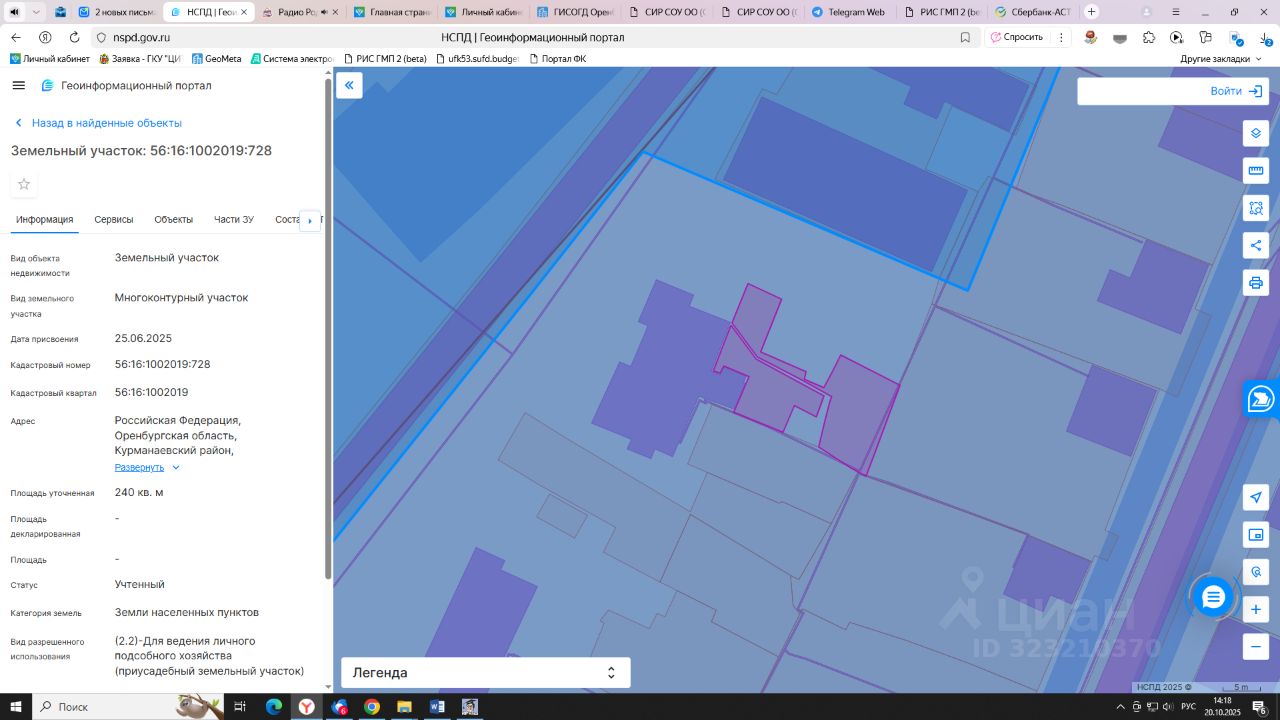1280x720 pixels.
Task: Open the map layers panel
Action: point(1256,133)
